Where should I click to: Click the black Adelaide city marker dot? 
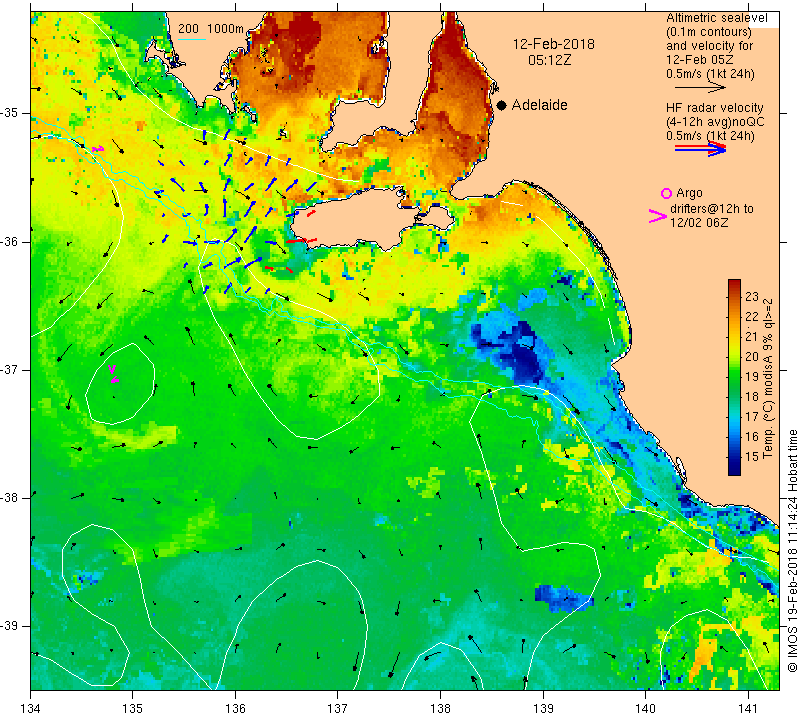pyautogui.click(x=502, y=105)
